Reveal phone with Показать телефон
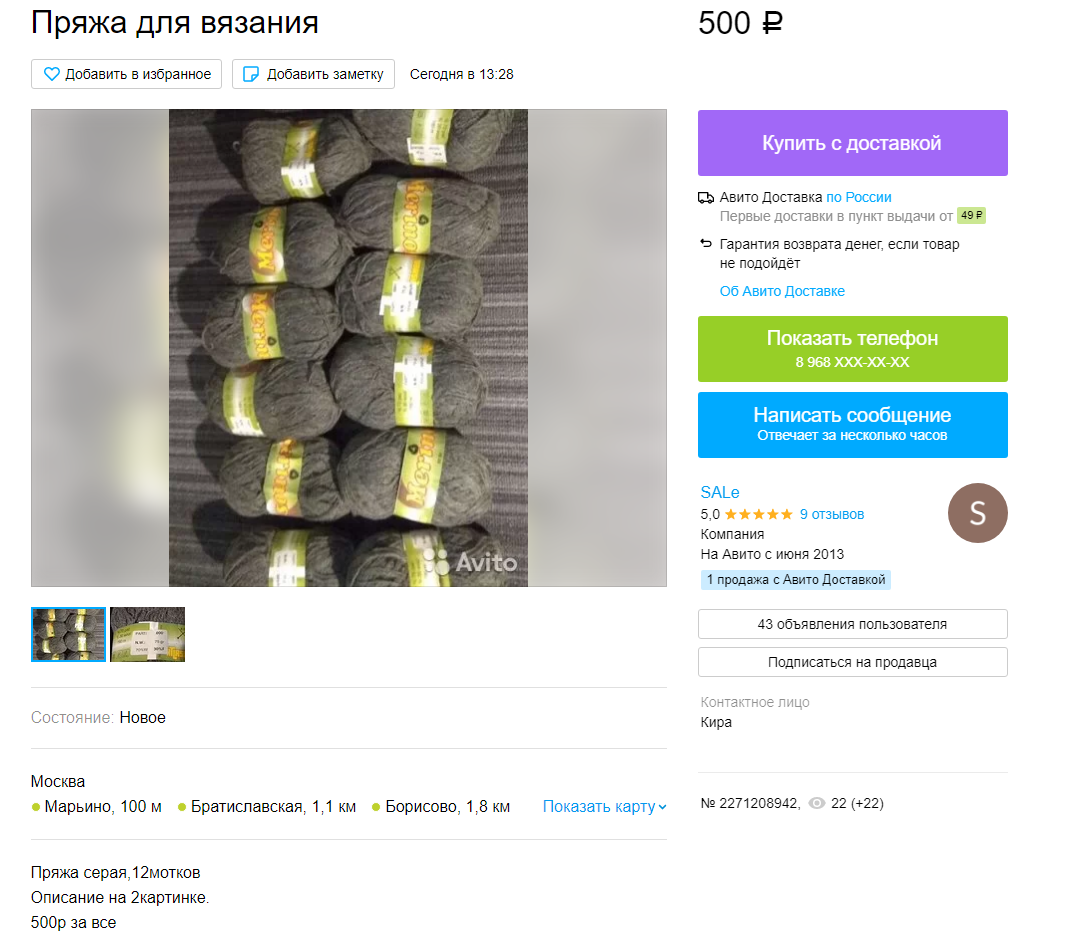This screenshot has width=1080, height=932. tap(852, 349)
